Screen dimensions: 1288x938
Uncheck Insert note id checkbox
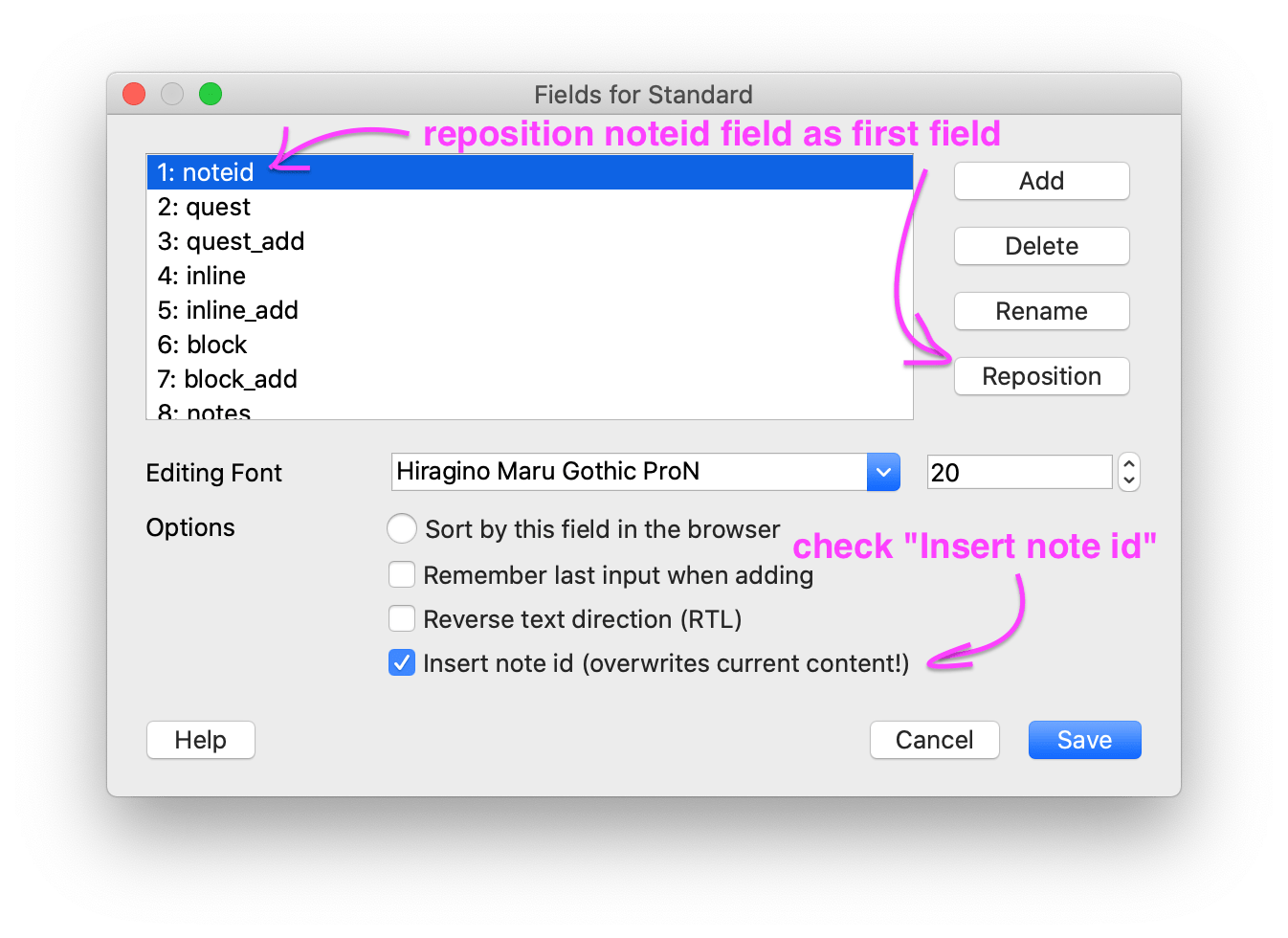pos(402,662)
